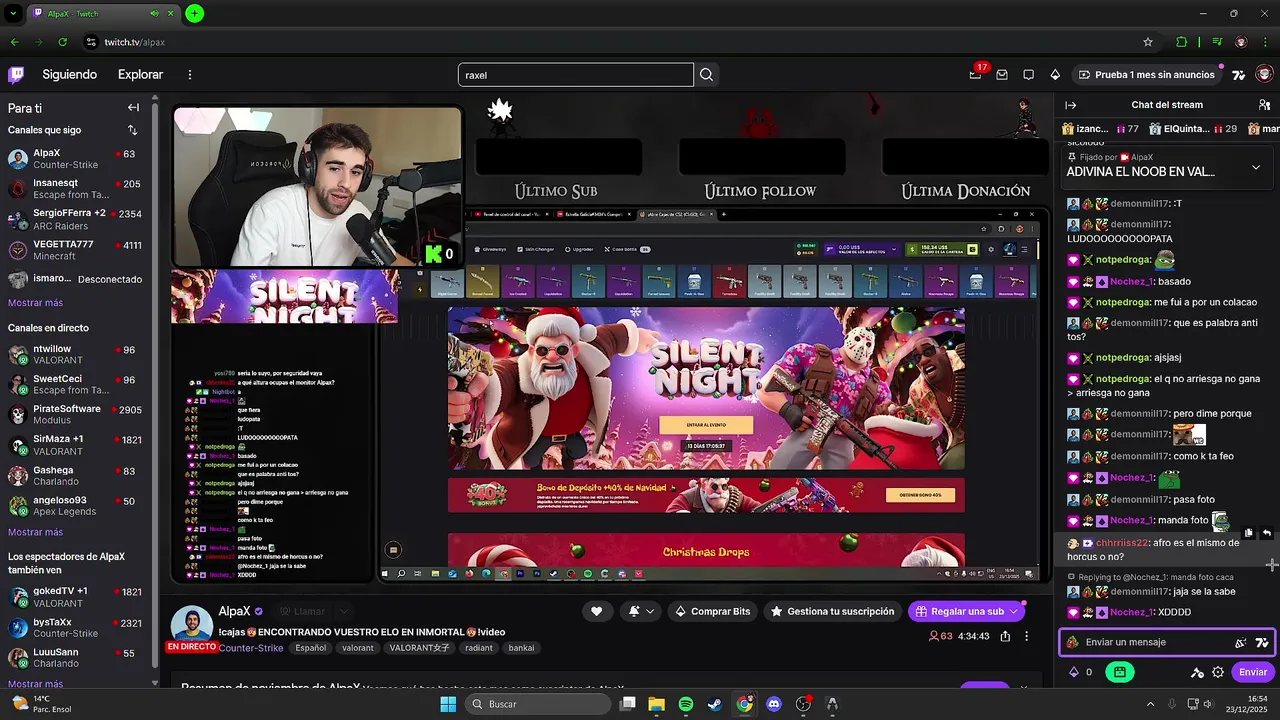
Task: Reload the browser page
Action: click(x=62, y=42)
